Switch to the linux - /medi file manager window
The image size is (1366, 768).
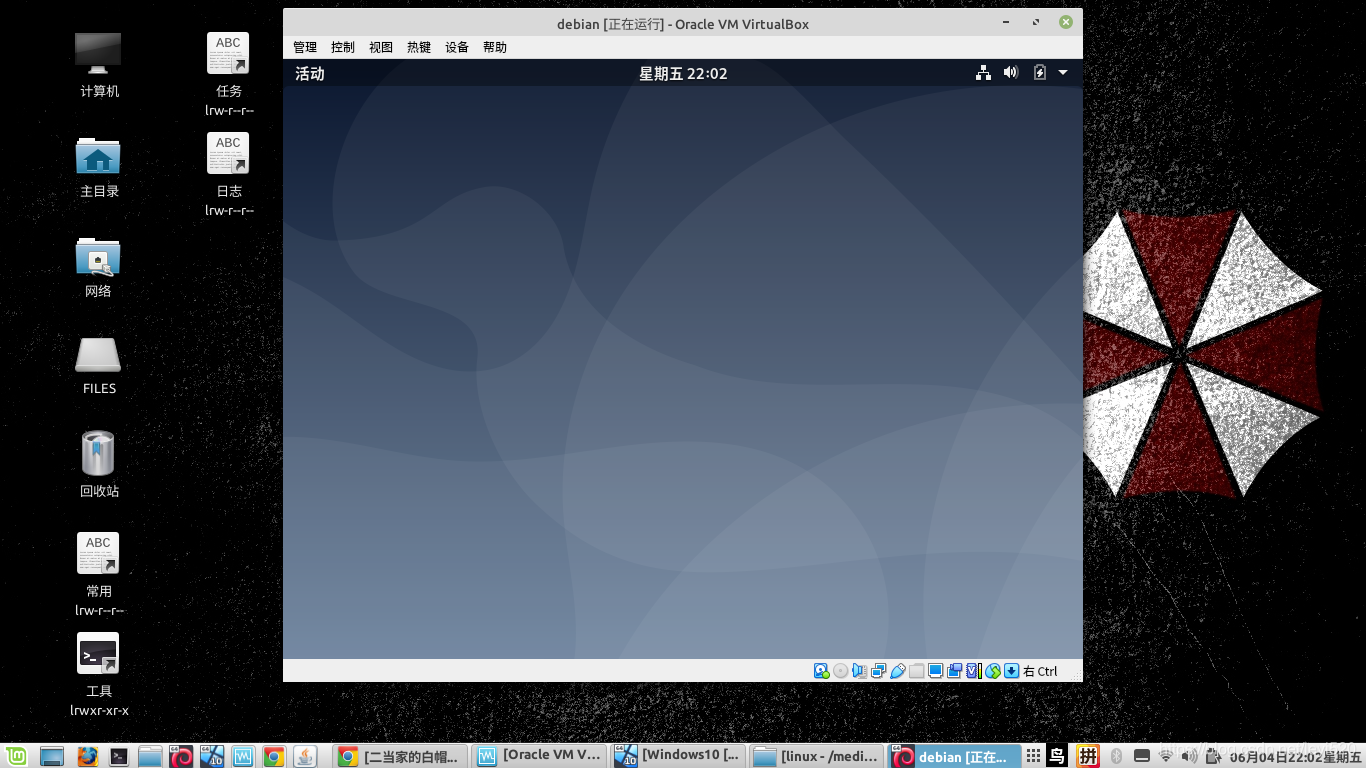817,756
